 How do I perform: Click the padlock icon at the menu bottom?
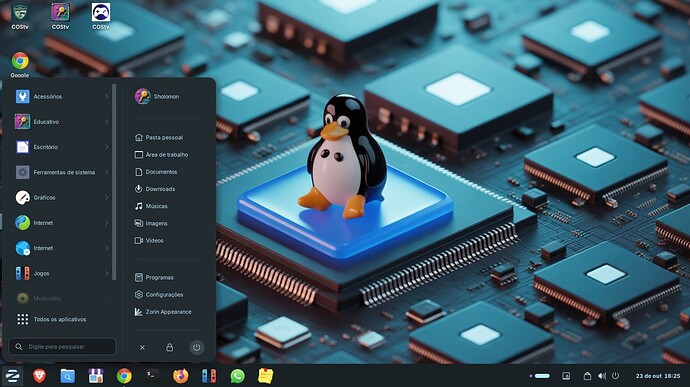coord(169,348)
